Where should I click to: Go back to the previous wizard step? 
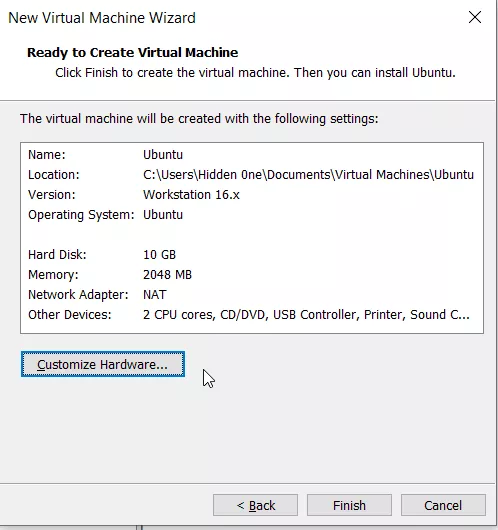[x=255, y=505]
